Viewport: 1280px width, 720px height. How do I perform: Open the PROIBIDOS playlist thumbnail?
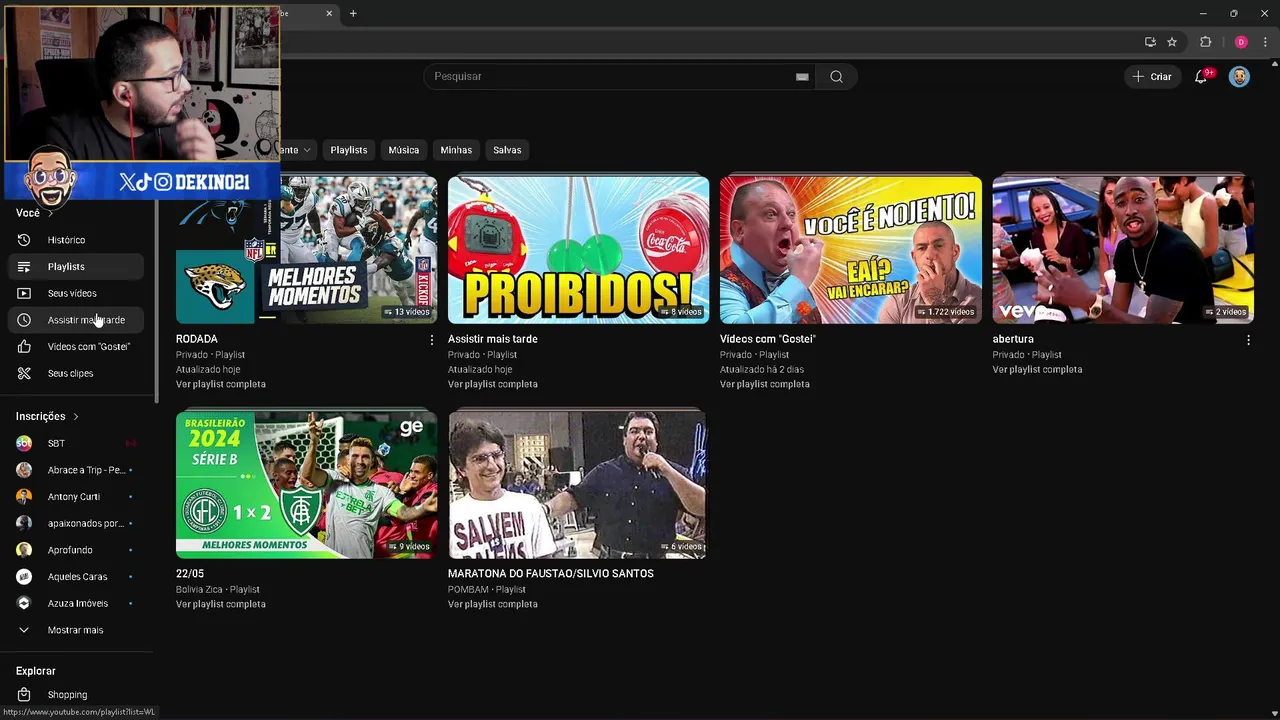point(579,250)
